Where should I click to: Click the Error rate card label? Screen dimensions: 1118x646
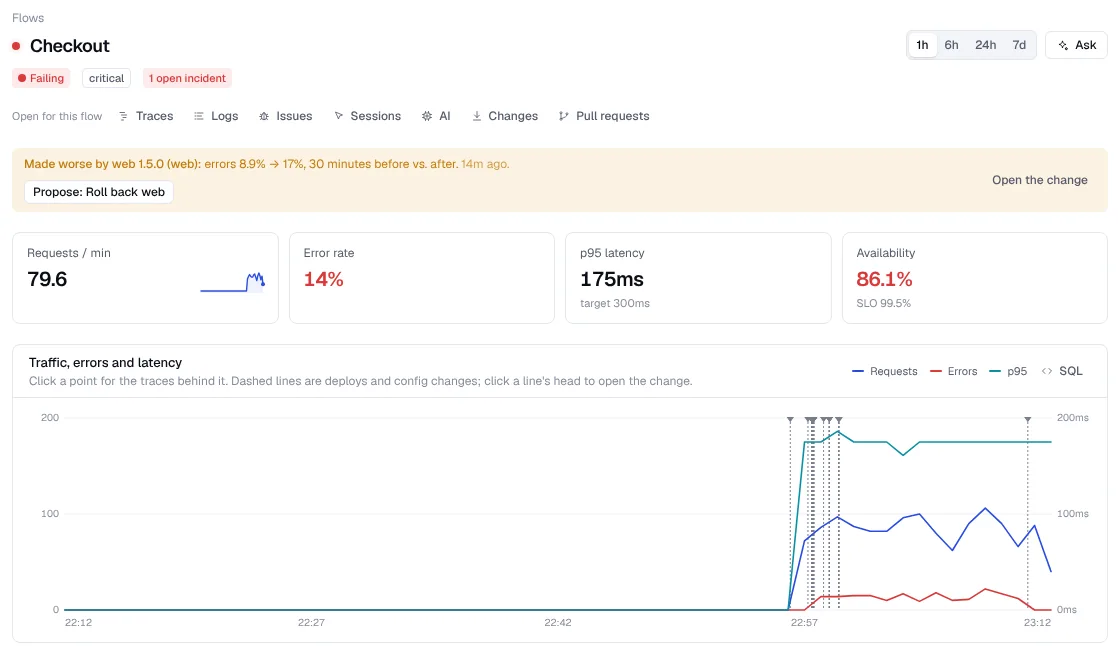(329, 253)
